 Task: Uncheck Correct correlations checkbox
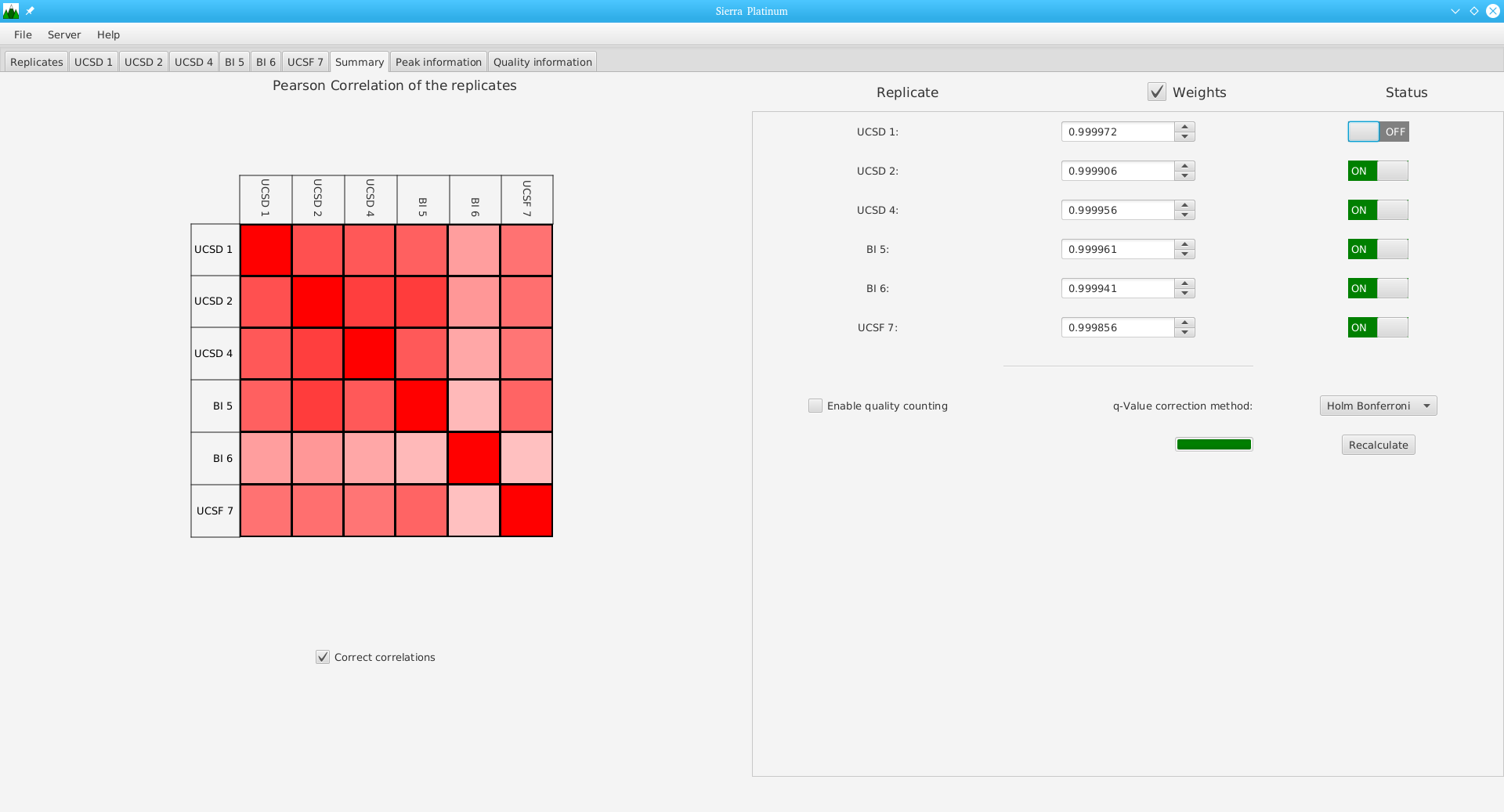(x=323, y=657)
